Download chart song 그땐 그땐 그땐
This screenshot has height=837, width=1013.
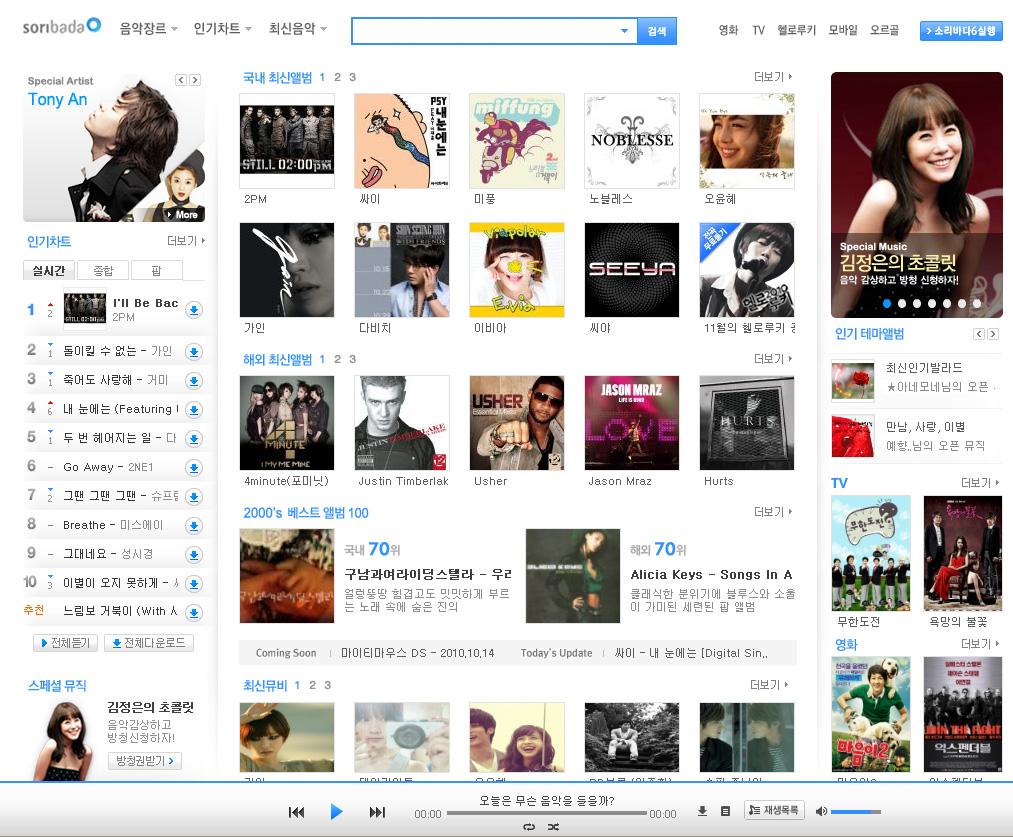pyautogui.click(x=194, y=497)
